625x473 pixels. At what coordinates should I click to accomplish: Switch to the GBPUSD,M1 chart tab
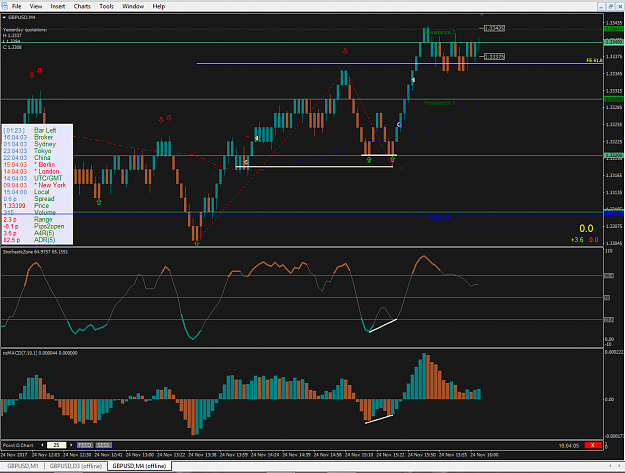23,466
